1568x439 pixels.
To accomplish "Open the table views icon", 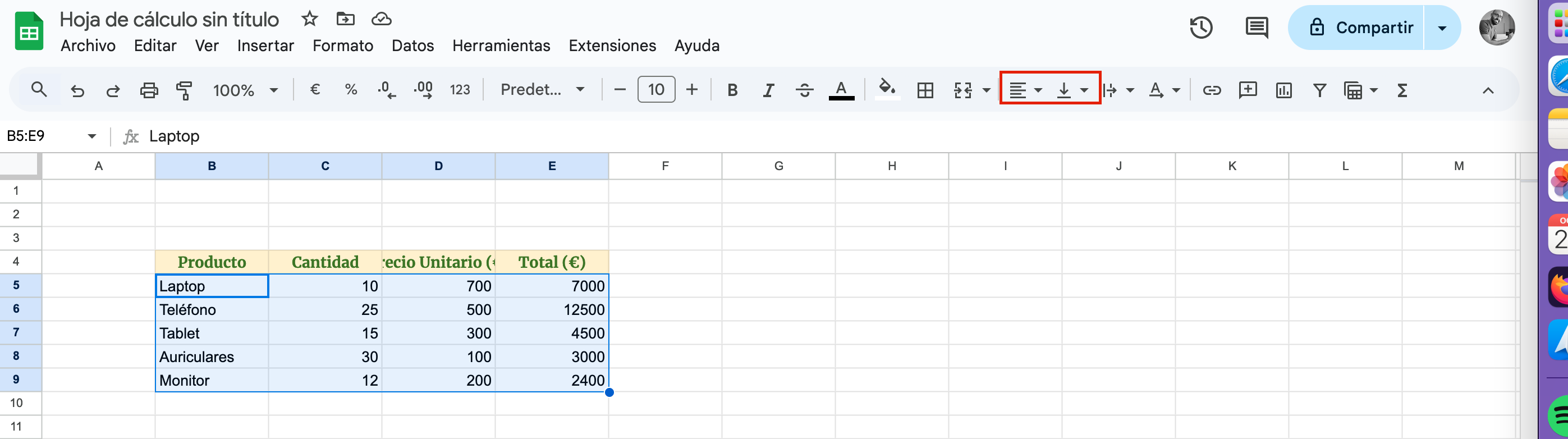I will pos(1352,91).
